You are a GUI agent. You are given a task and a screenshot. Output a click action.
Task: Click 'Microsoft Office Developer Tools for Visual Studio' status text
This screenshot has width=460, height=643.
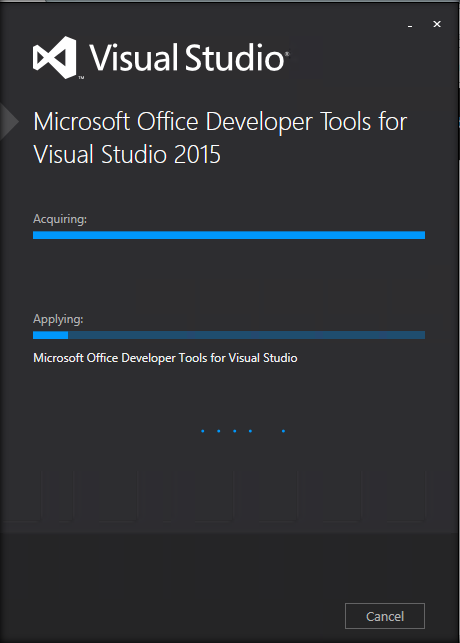point(165,358)
